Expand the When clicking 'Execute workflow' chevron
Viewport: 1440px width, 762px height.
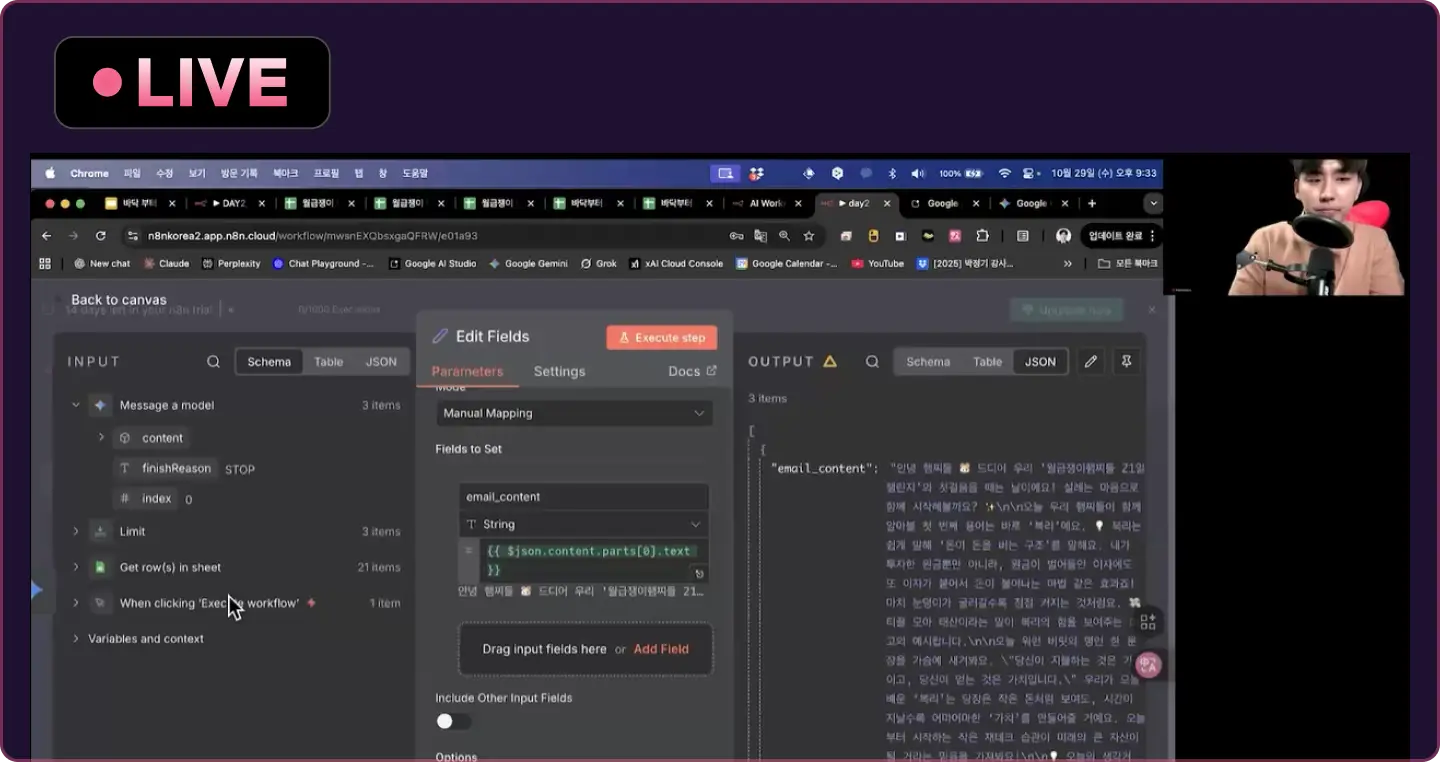[x=75, y=603]
